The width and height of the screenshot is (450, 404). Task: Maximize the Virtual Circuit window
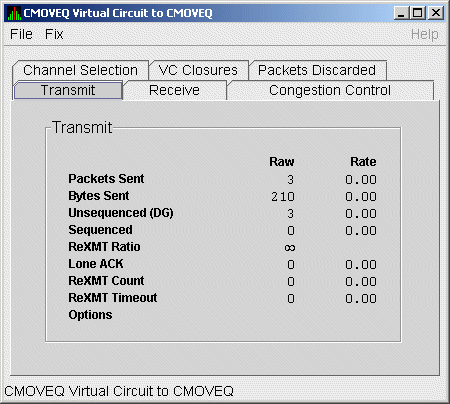tap(417, 13)
